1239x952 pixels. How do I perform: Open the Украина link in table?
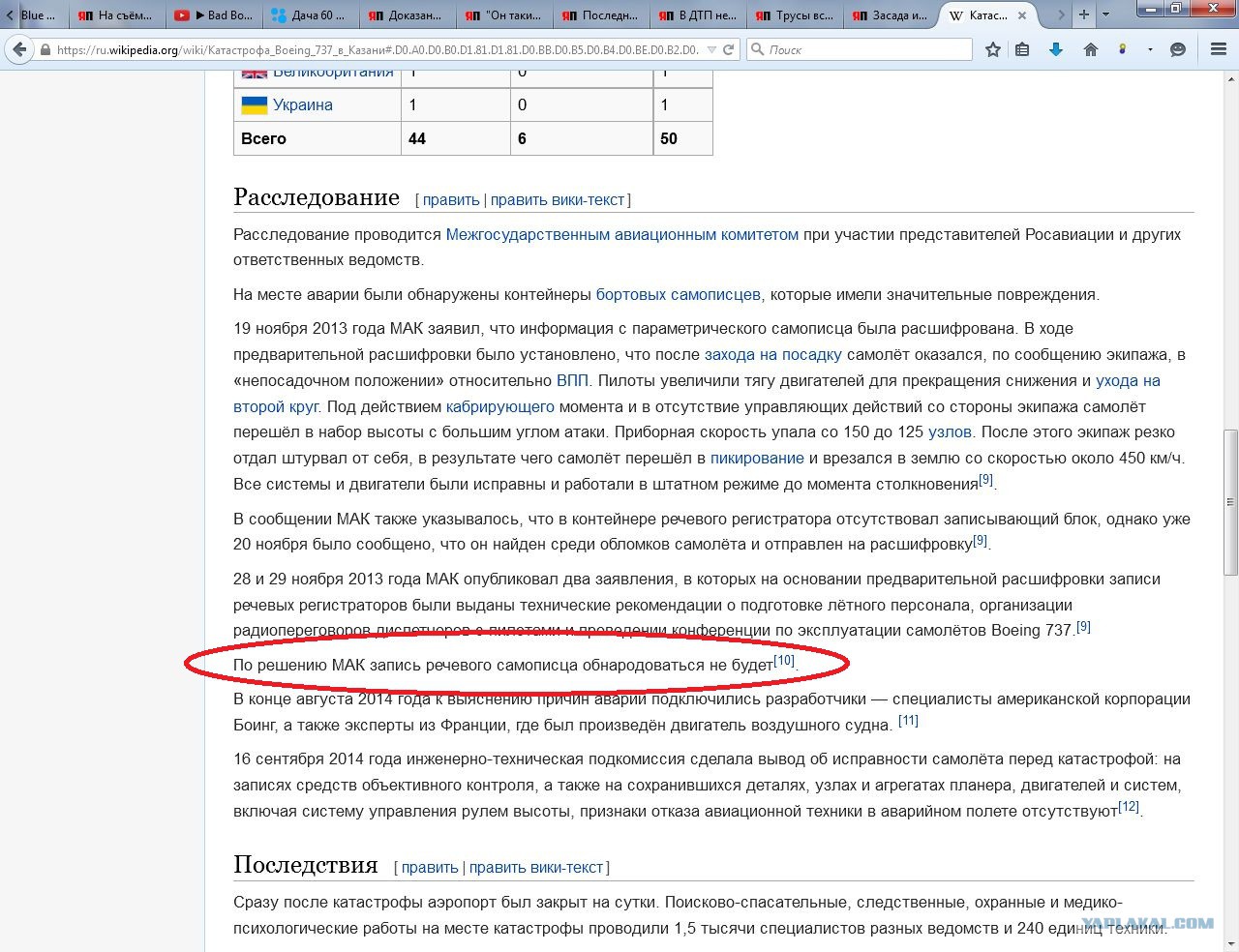[303, 104]
